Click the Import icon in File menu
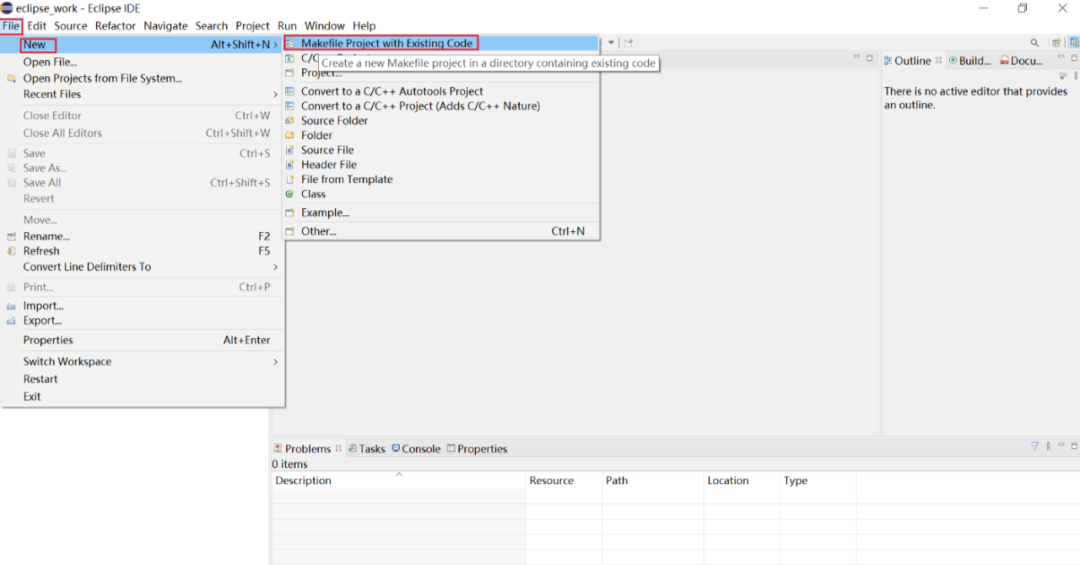This screenshot has width=1080, height=565. click(11, 306)
